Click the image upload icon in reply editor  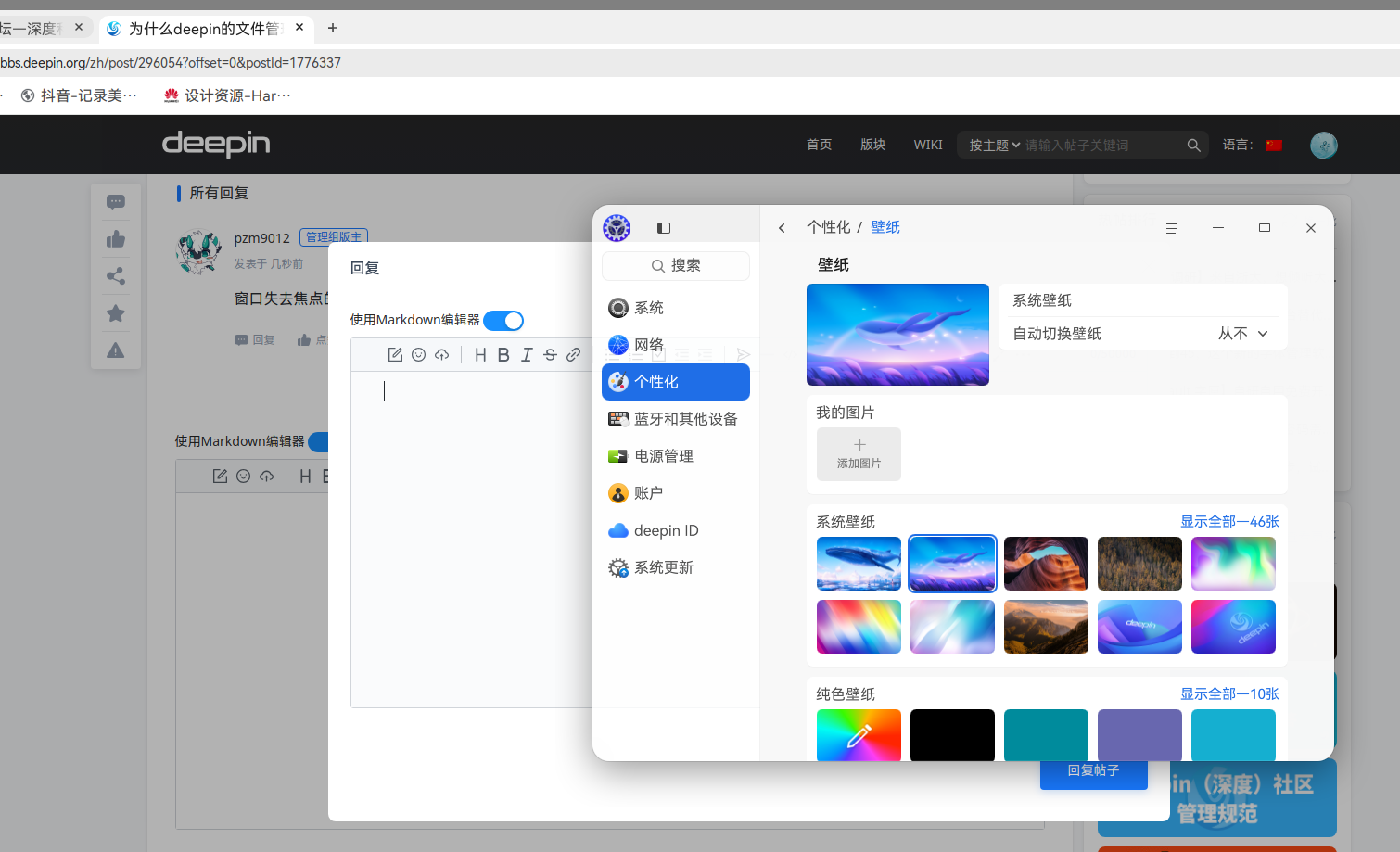click(441, 354)
